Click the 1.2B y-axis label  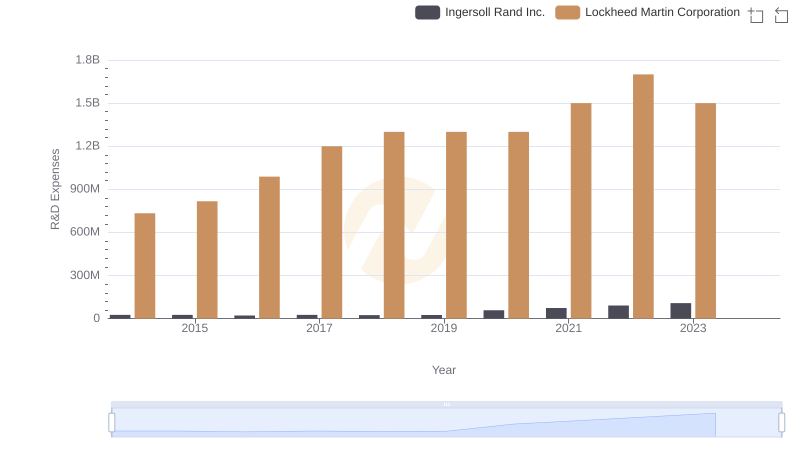[x=88, y=146]
